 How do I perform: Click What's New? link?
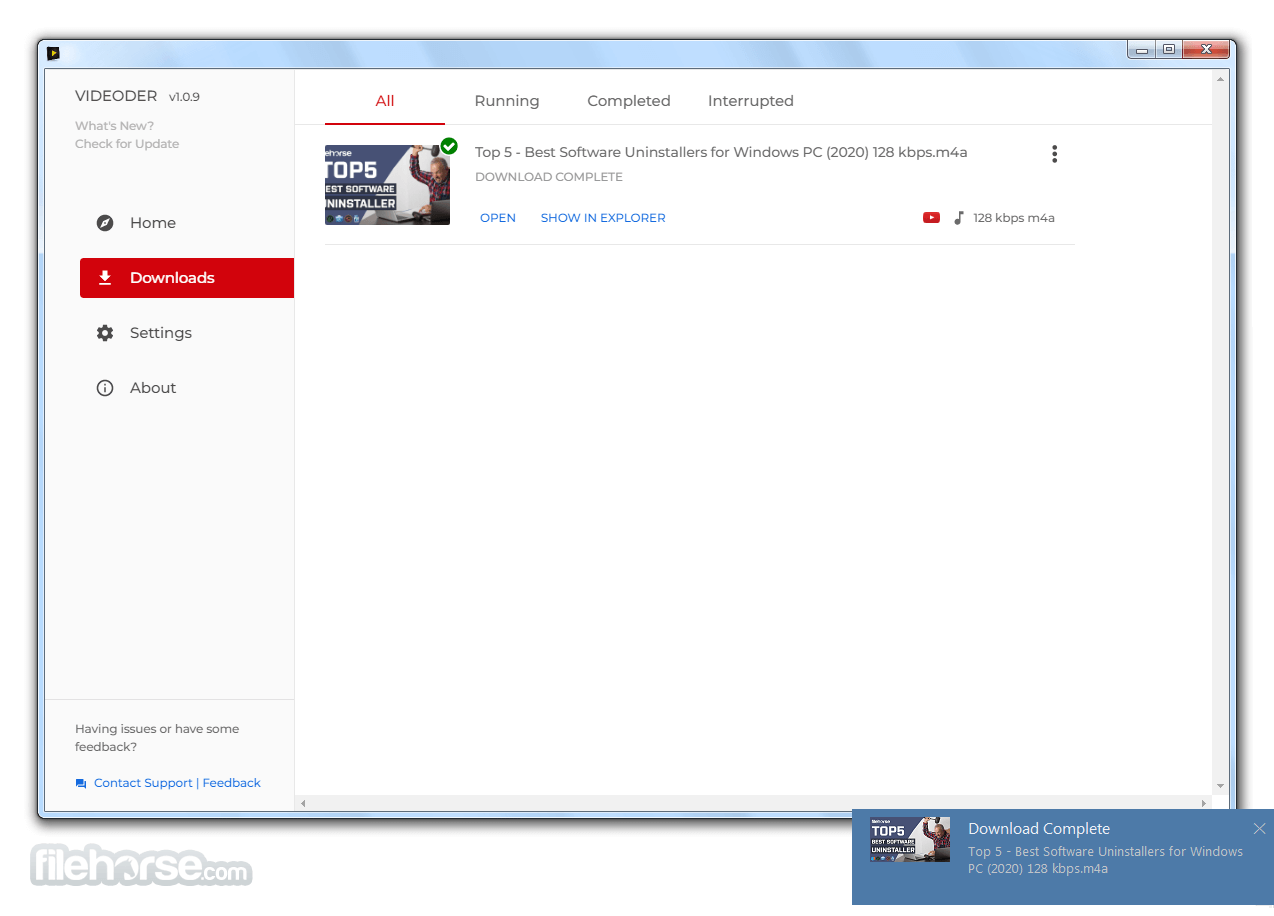tap(114, 126)
